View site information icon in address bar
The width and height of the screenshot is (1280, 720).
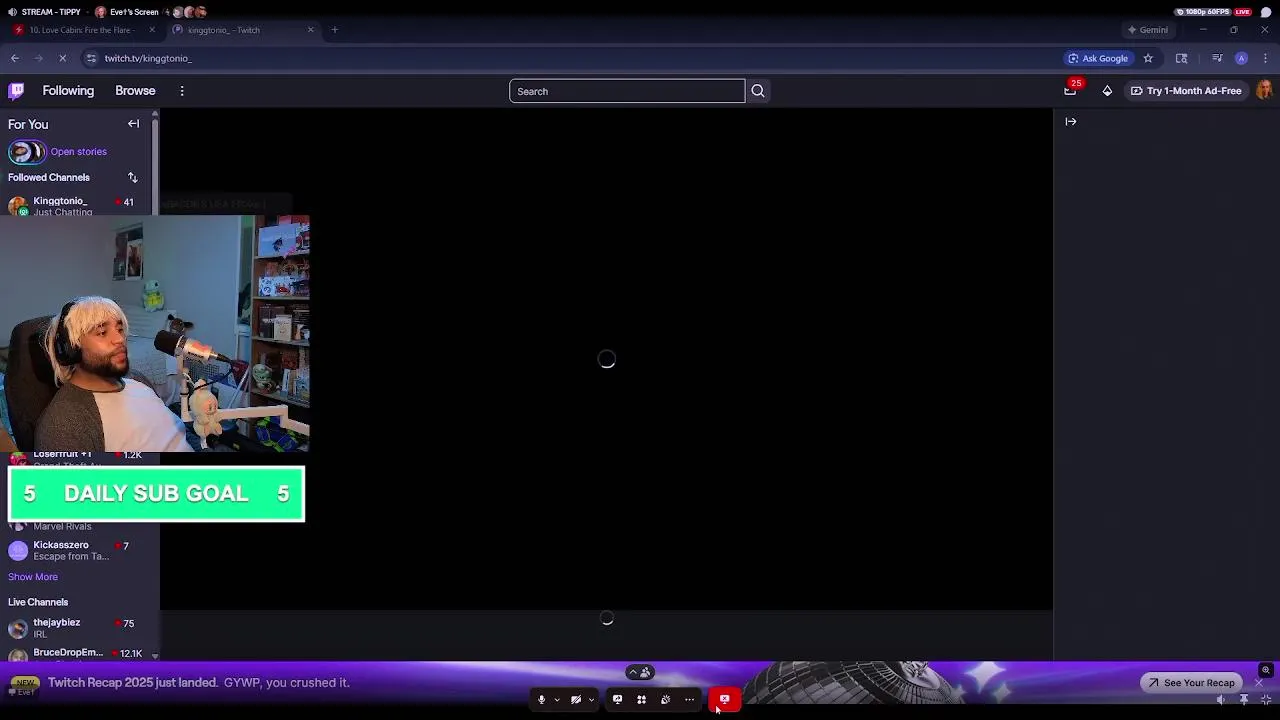coord(91,58)
